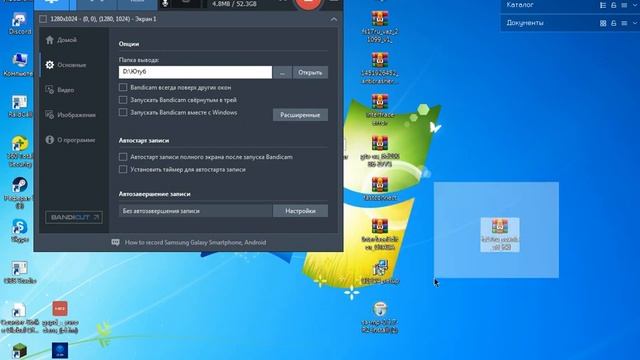Launch the Steam-logo desktop shortcut
The width and height of the screenshot is (640, 360).
(x=19, y=193)
